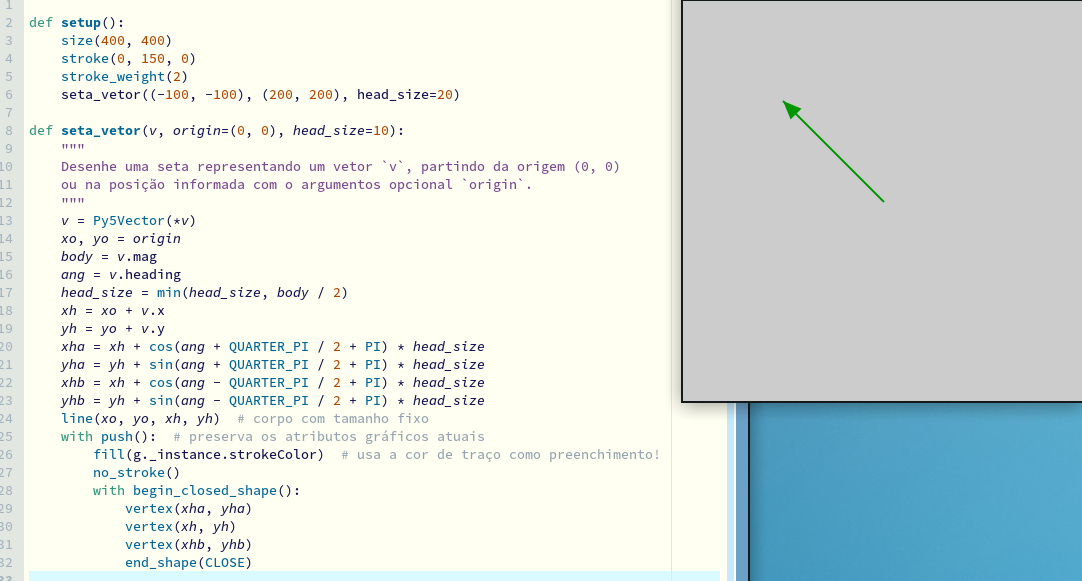Click the 'no_stroke()' line
Screen dimensions: 1082x581
coord(137,472)
